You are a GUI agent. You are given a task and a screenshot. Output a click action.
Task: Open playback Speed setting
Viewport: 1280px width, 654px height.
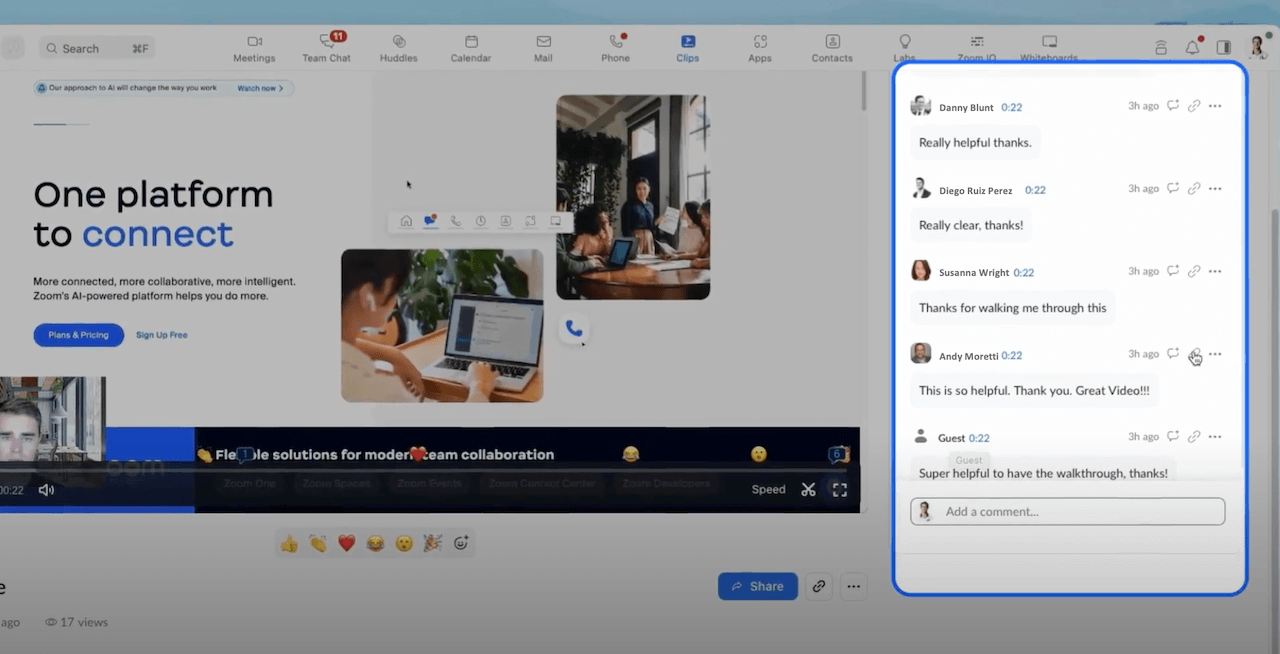coord(768,490)
